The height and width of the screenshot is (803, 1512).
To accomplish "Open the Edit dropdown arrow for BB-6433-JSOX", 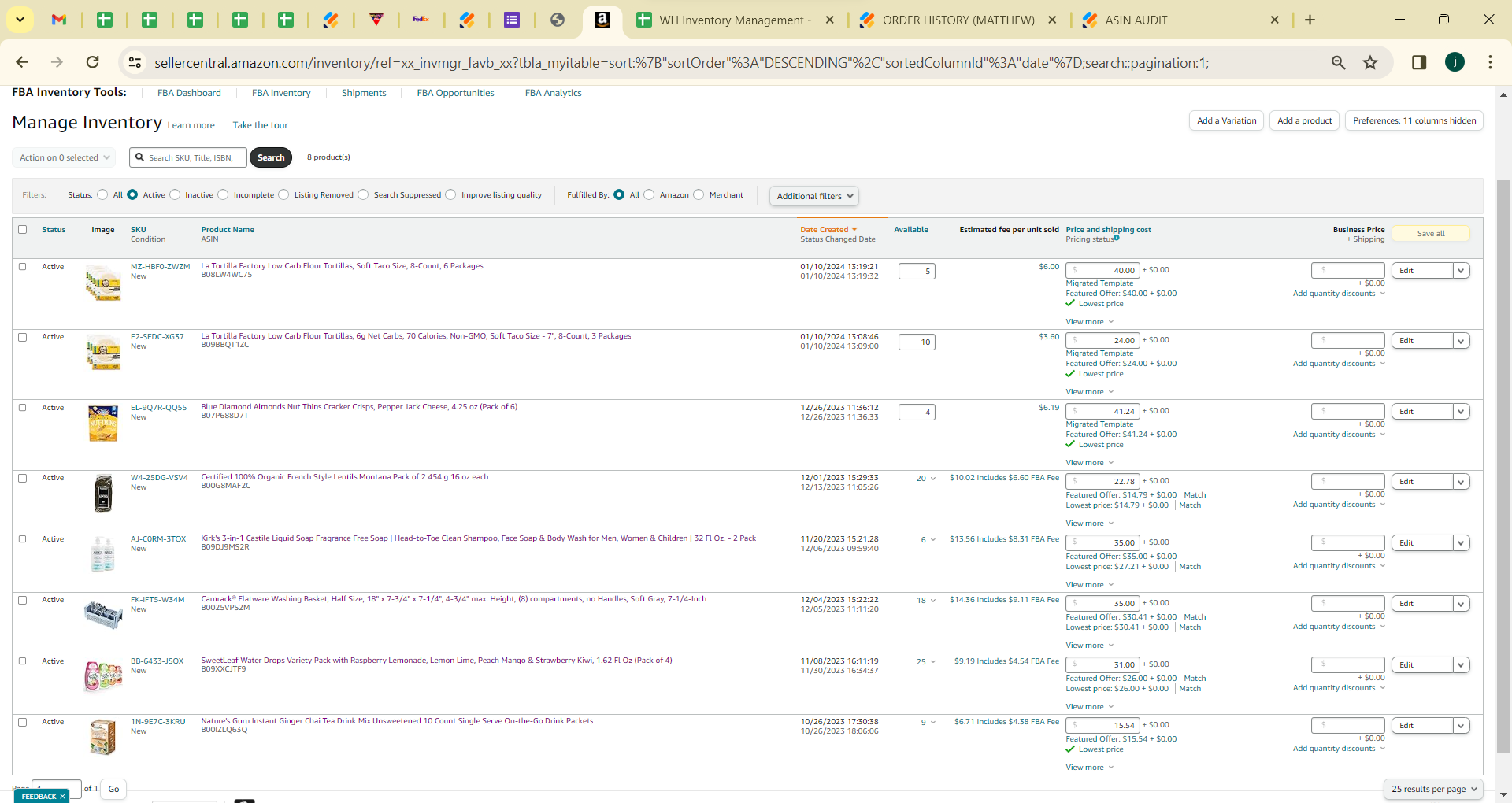I will pos(1462,665).
